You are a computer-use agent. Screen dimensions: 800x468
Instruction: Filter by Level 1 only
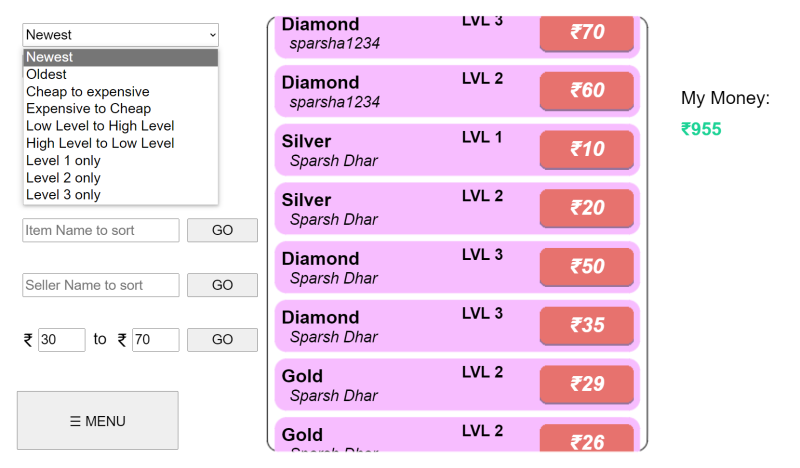pyautogui.click(x=120, y=161)
